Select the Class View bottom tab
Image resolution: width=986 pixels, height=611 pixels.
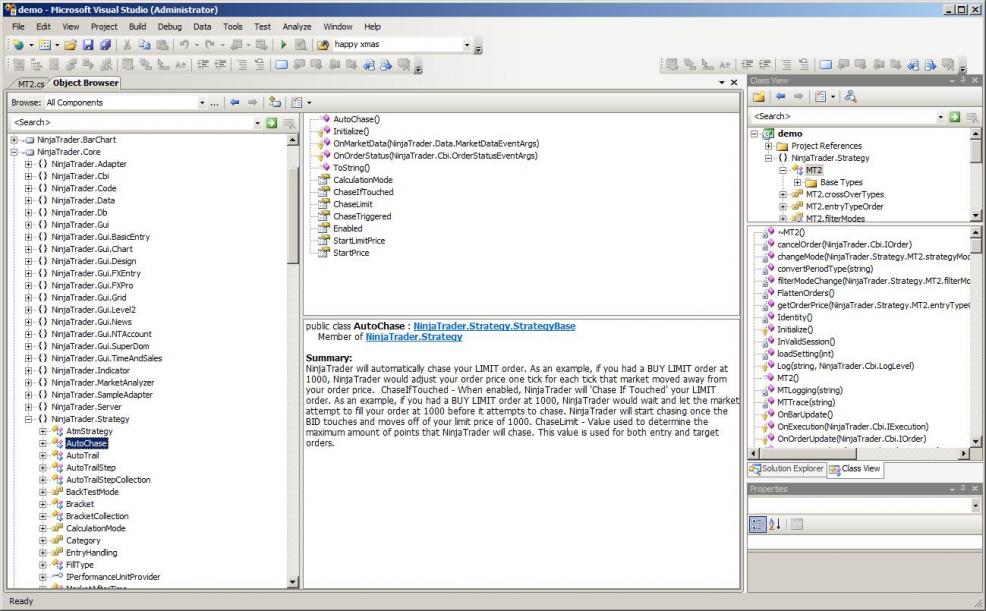coord(855,469)
